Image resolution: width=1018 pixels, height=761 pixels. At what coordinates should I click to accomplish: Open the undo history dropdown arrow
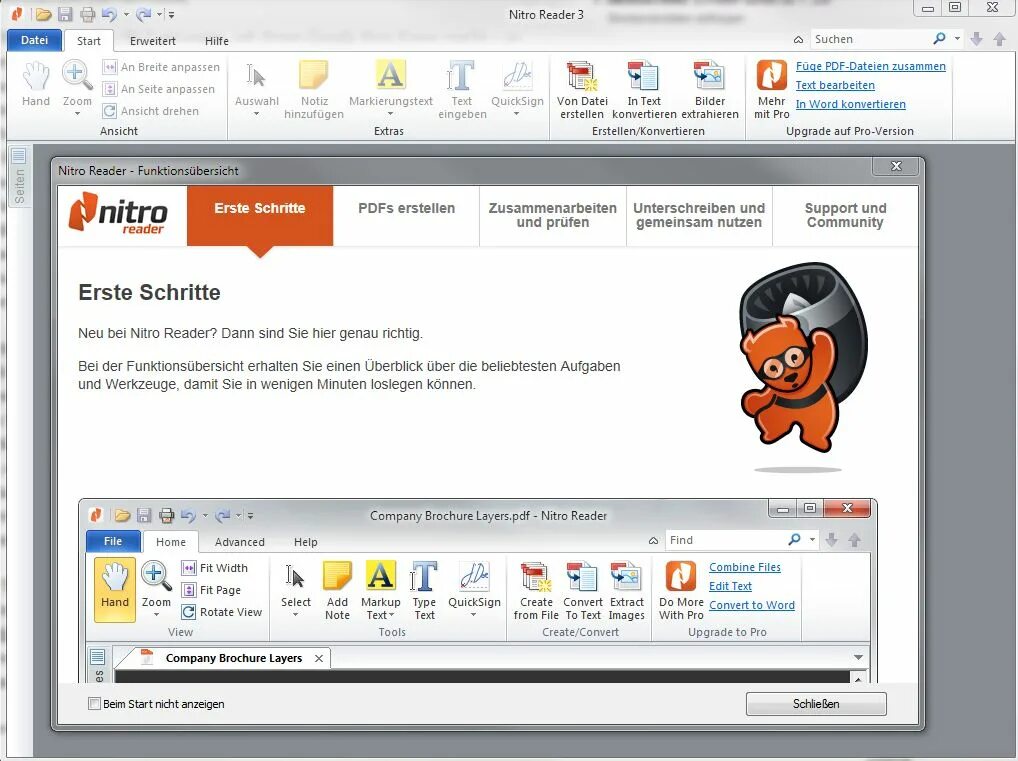[126, 14]
